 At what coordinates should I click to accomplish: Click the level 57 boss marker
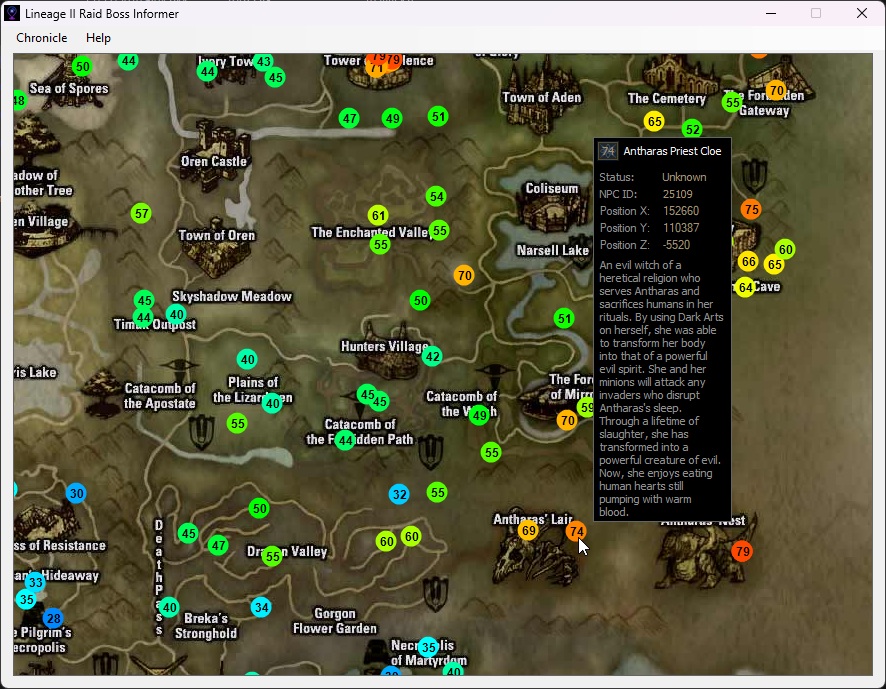(x=141, y=213)
